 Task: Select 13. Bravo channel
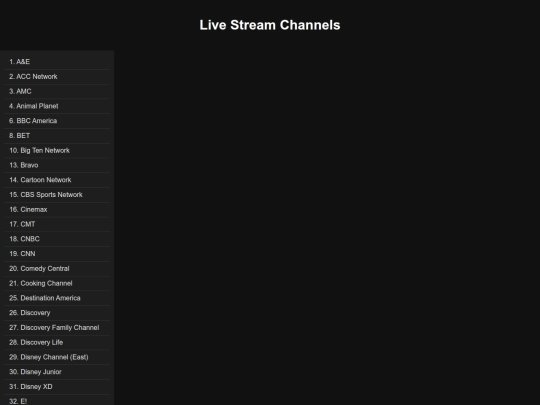(x=57, y=166)
